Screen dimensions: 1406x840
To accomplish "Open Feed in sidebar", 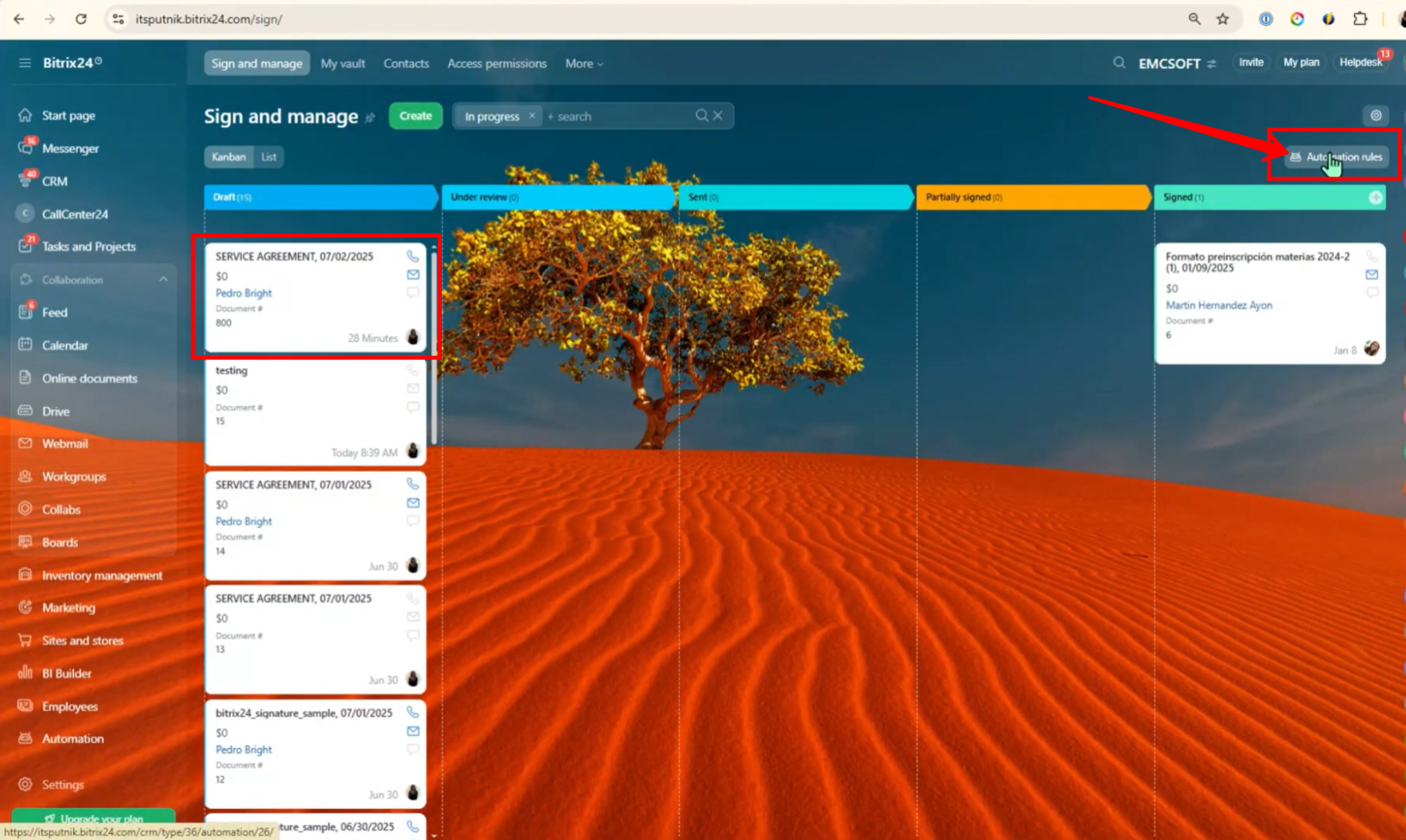I will click(x=54, y=312).
